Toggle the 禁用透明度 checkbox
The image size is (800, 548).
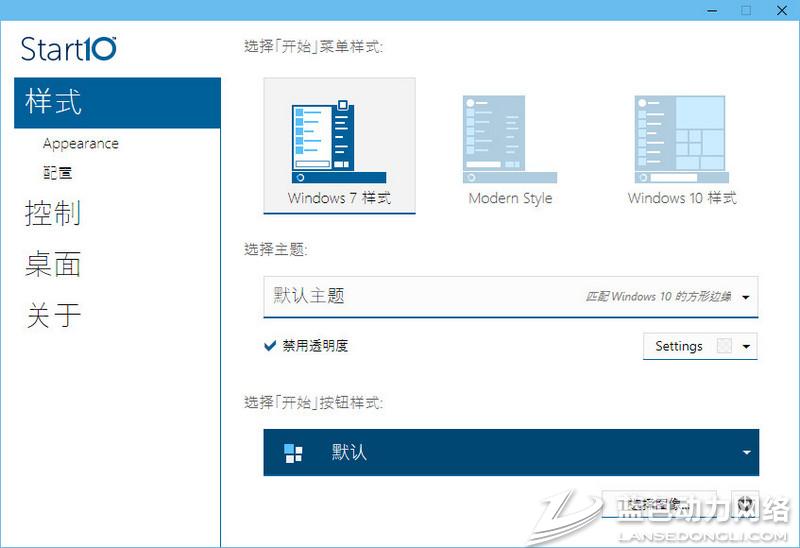270,346
